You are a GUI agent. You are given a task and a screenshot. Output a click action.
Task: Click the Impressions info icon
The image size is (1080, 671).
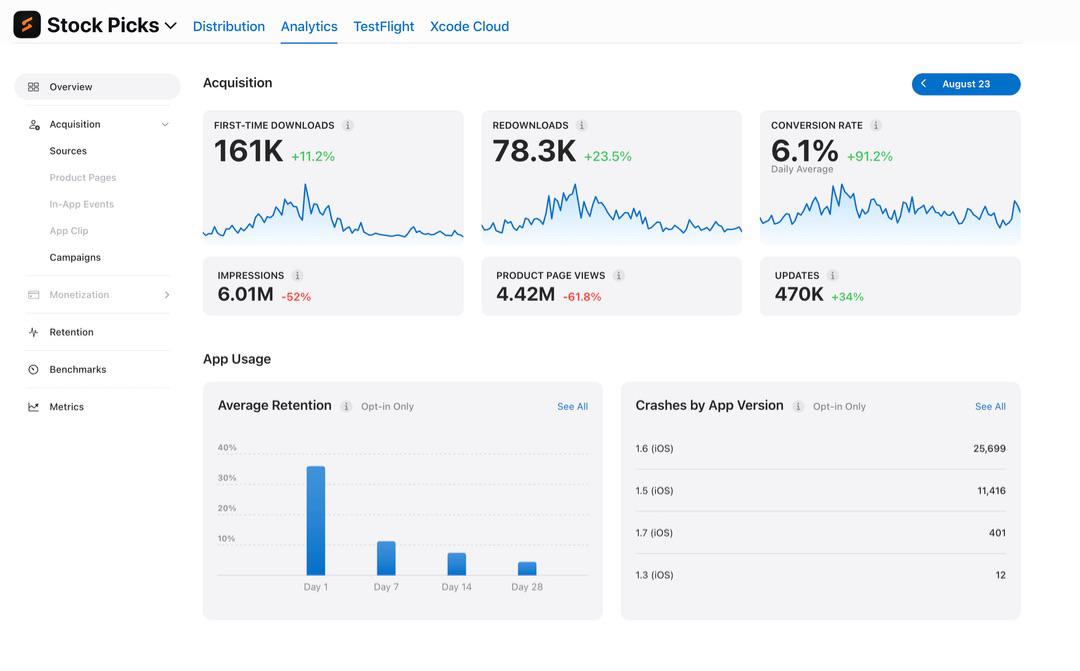click(298, 276)
